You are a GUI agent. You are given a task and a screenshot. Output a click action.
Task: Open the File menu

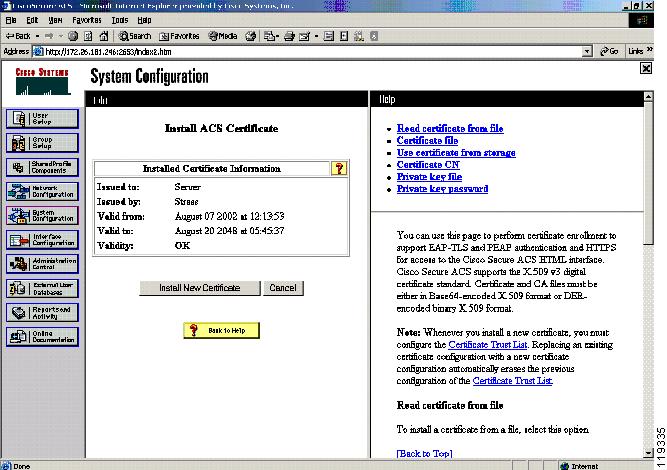(11, 20)
